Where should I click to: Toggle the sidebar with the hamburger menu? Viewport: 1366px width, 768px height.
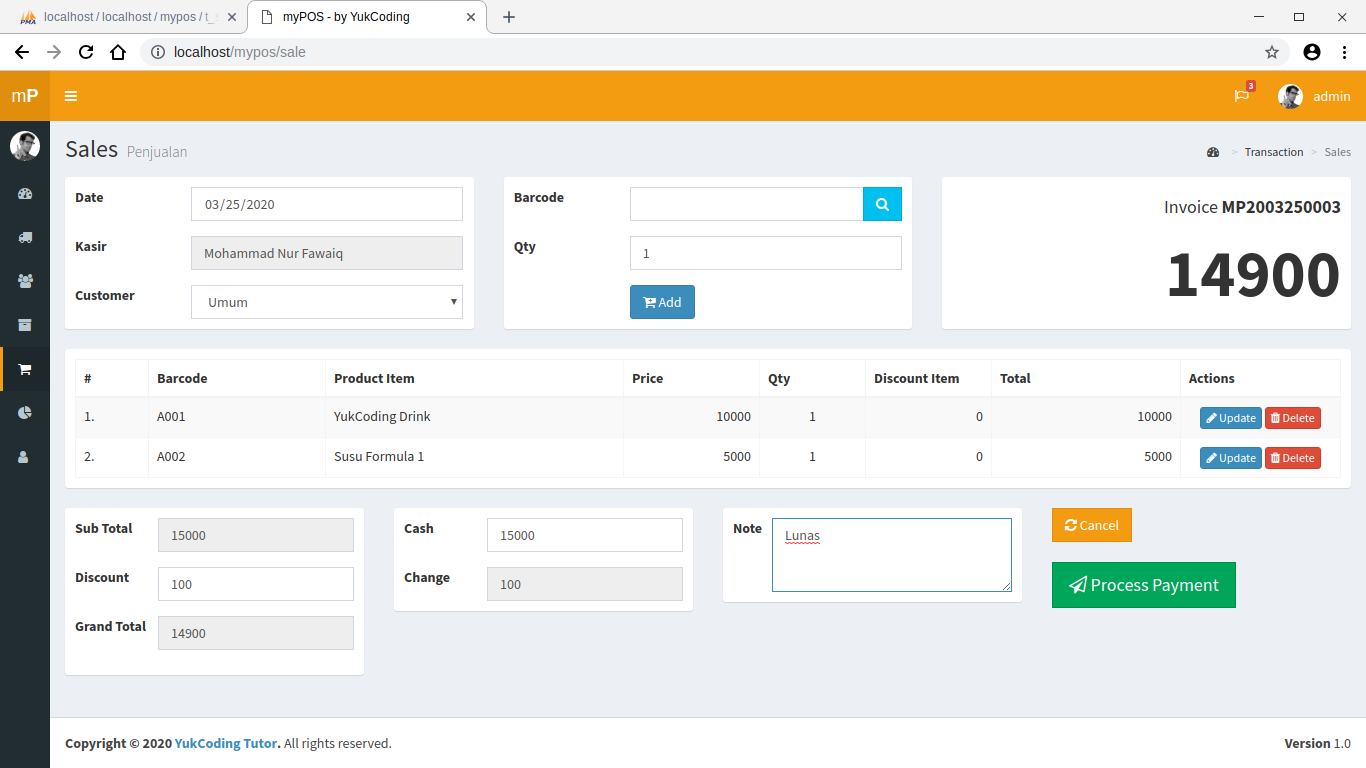(x=70, y=96)
